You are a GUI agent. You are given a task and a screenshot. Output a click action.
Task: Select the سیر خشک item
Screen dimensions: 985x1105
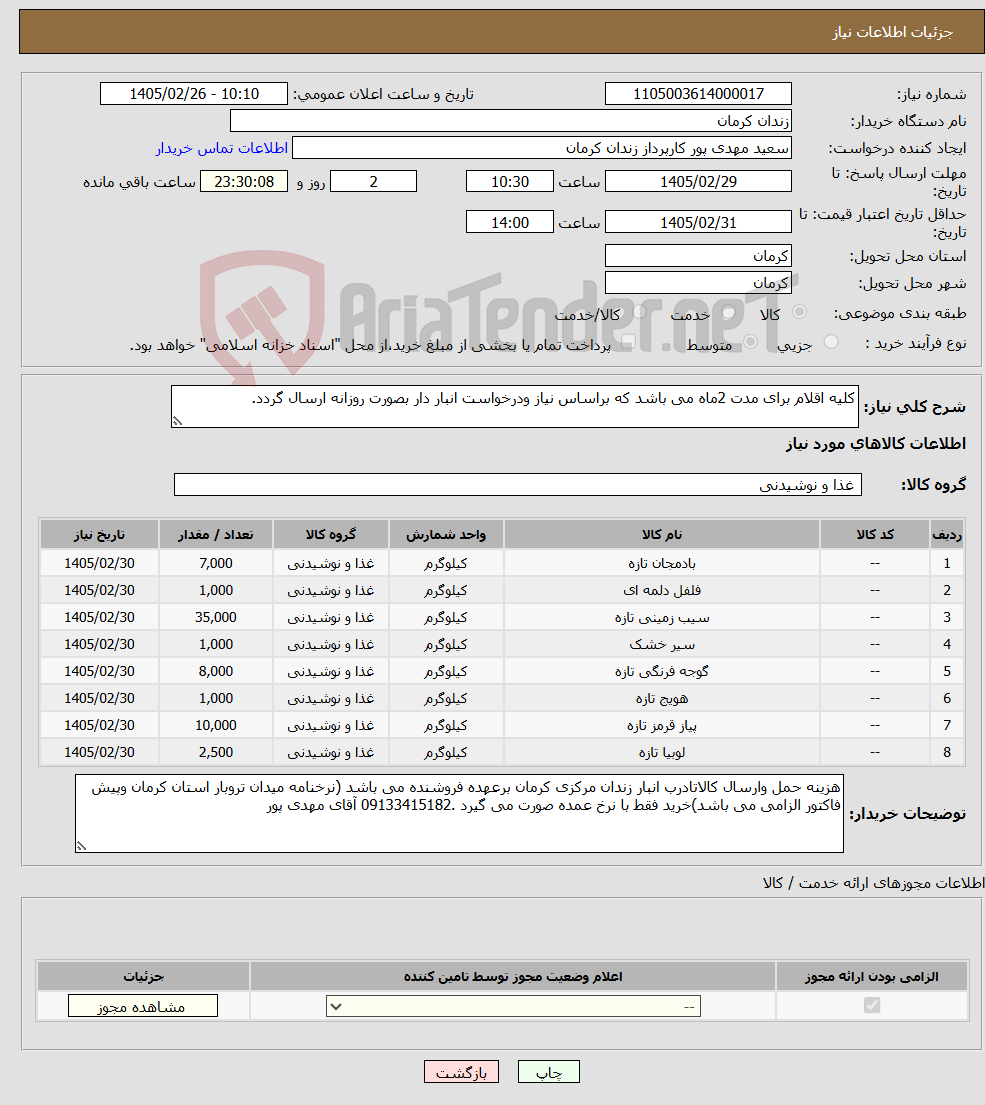(x=662, y=644)
